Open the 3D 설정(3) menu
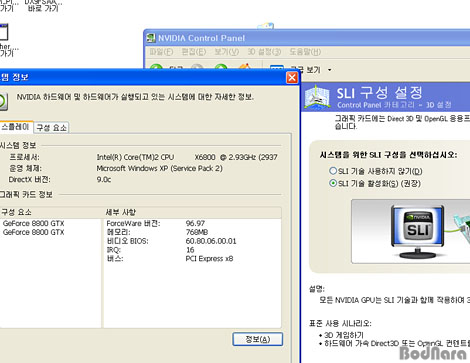 [264, 52]
